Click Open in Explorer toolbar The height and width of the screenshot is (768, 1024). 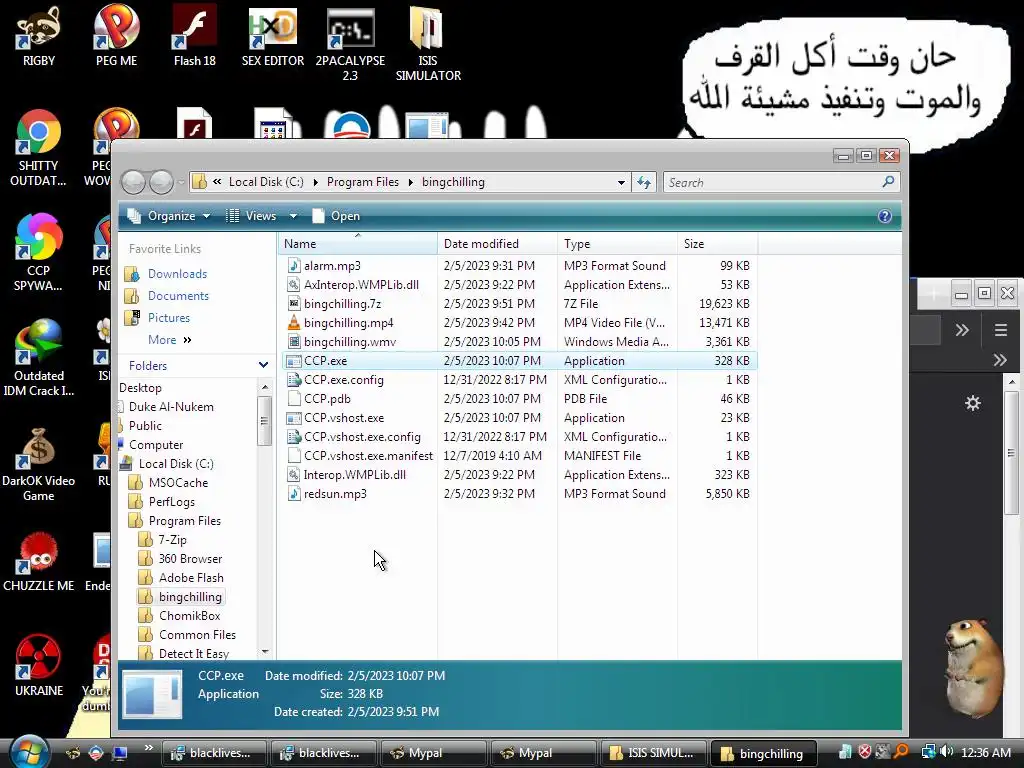(x=336, y=216)
